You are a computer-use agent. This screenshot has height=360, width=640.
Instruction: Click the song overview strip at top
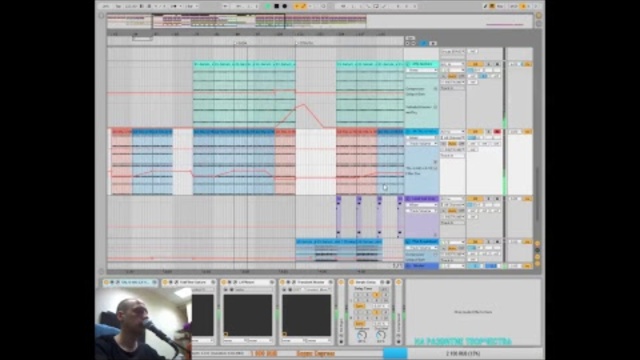pyautogui.click(x=320, y=21)
